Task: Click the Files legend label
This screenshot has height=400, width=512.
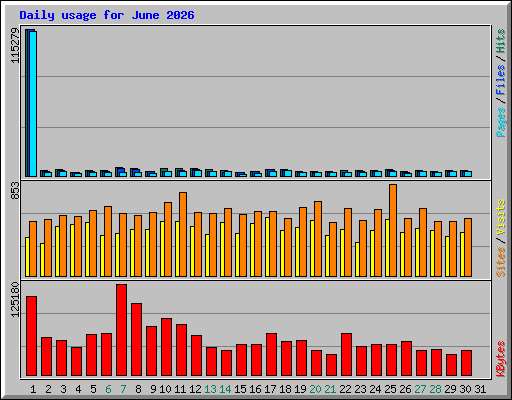Action: [x=501, y=79]
